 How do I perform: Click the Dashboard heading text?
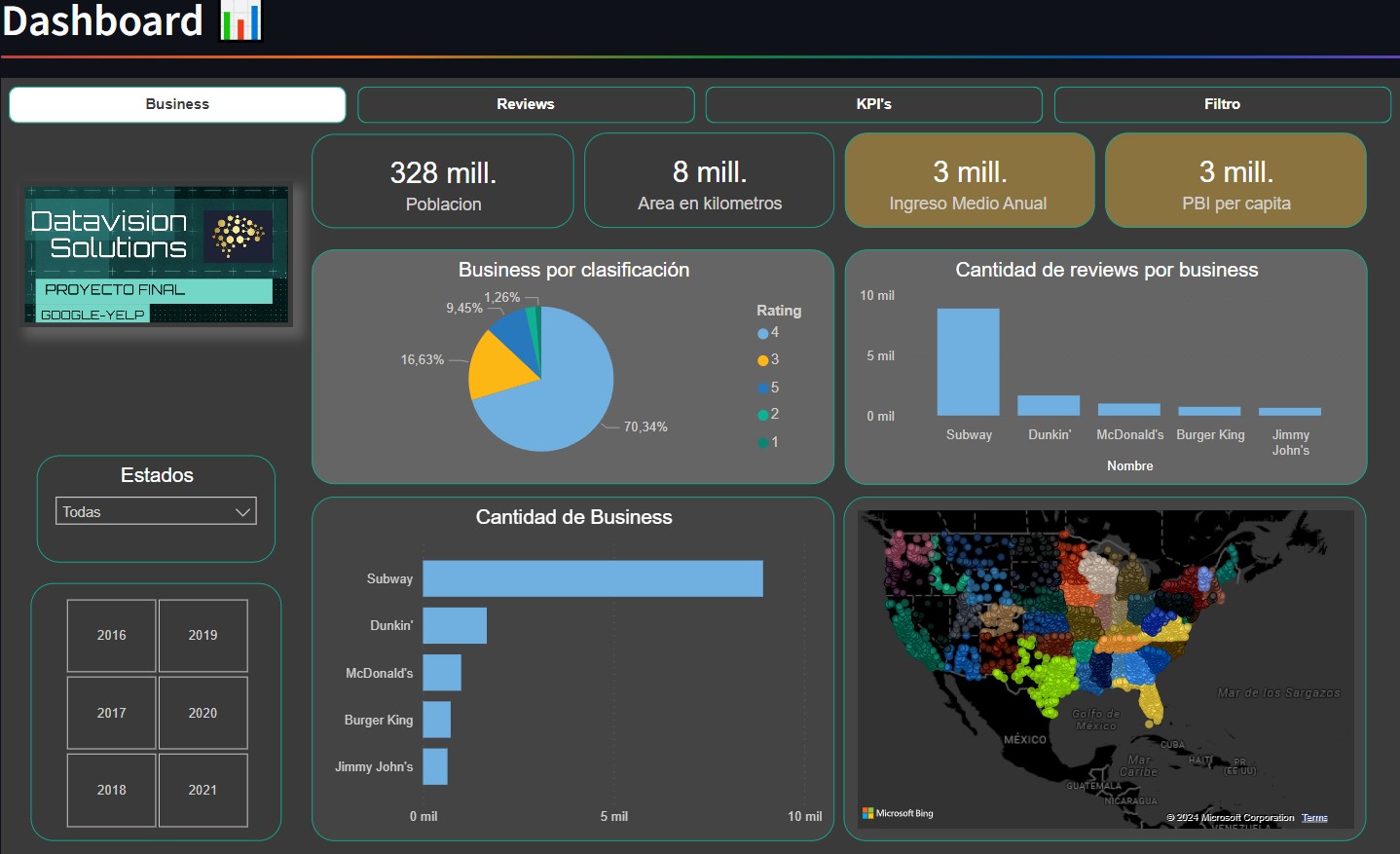[x=102, y=20]
